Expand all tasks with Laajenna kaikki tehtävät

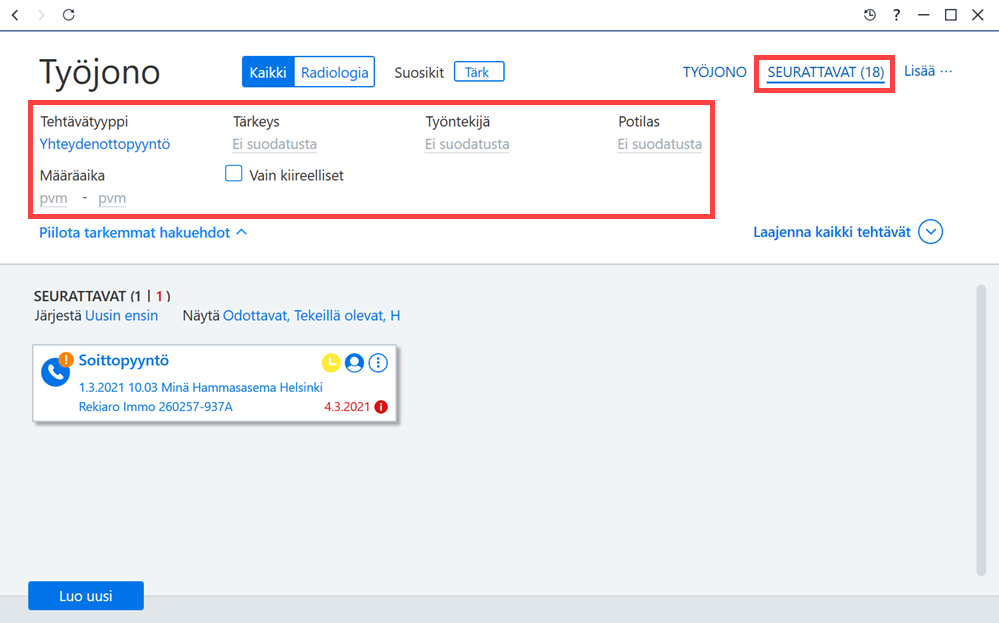click(848, 232)
